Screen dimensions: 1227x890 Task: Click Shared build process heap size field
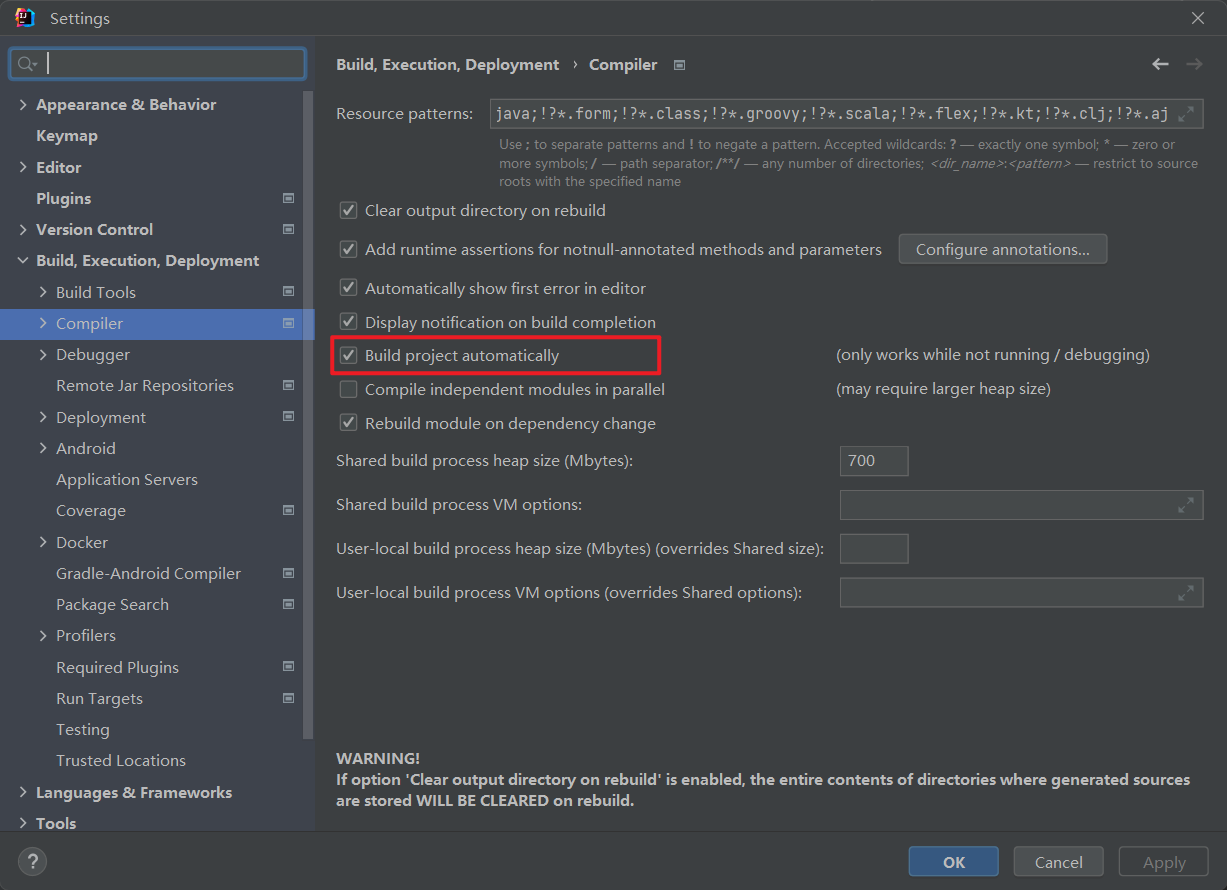click(x=873, y=461)
